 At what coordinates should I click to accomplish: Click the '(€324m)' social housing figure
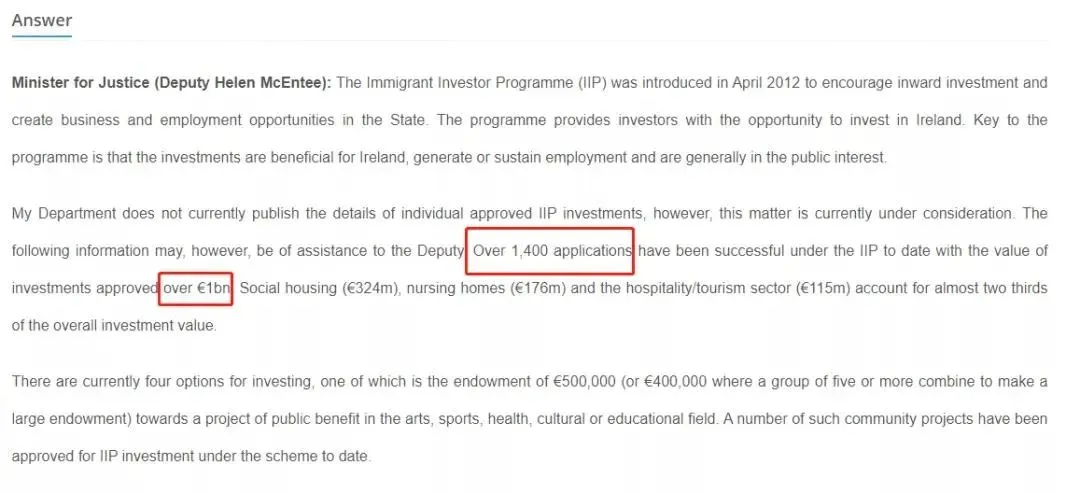coord(371,288)
